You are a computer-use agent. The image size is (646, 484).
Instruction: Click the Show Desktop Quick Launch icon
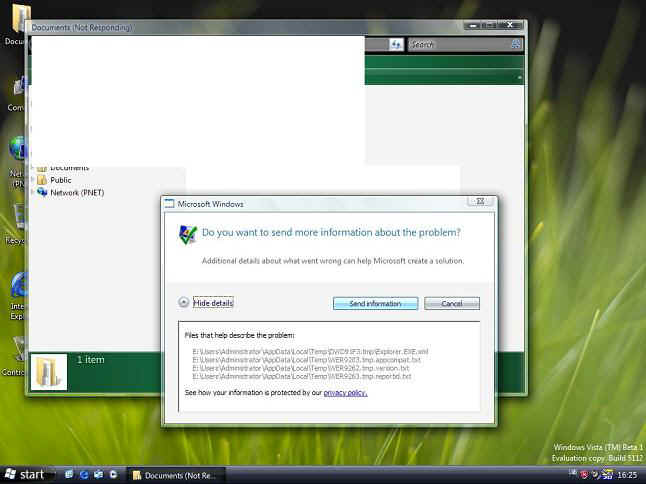tap(68, 474)
